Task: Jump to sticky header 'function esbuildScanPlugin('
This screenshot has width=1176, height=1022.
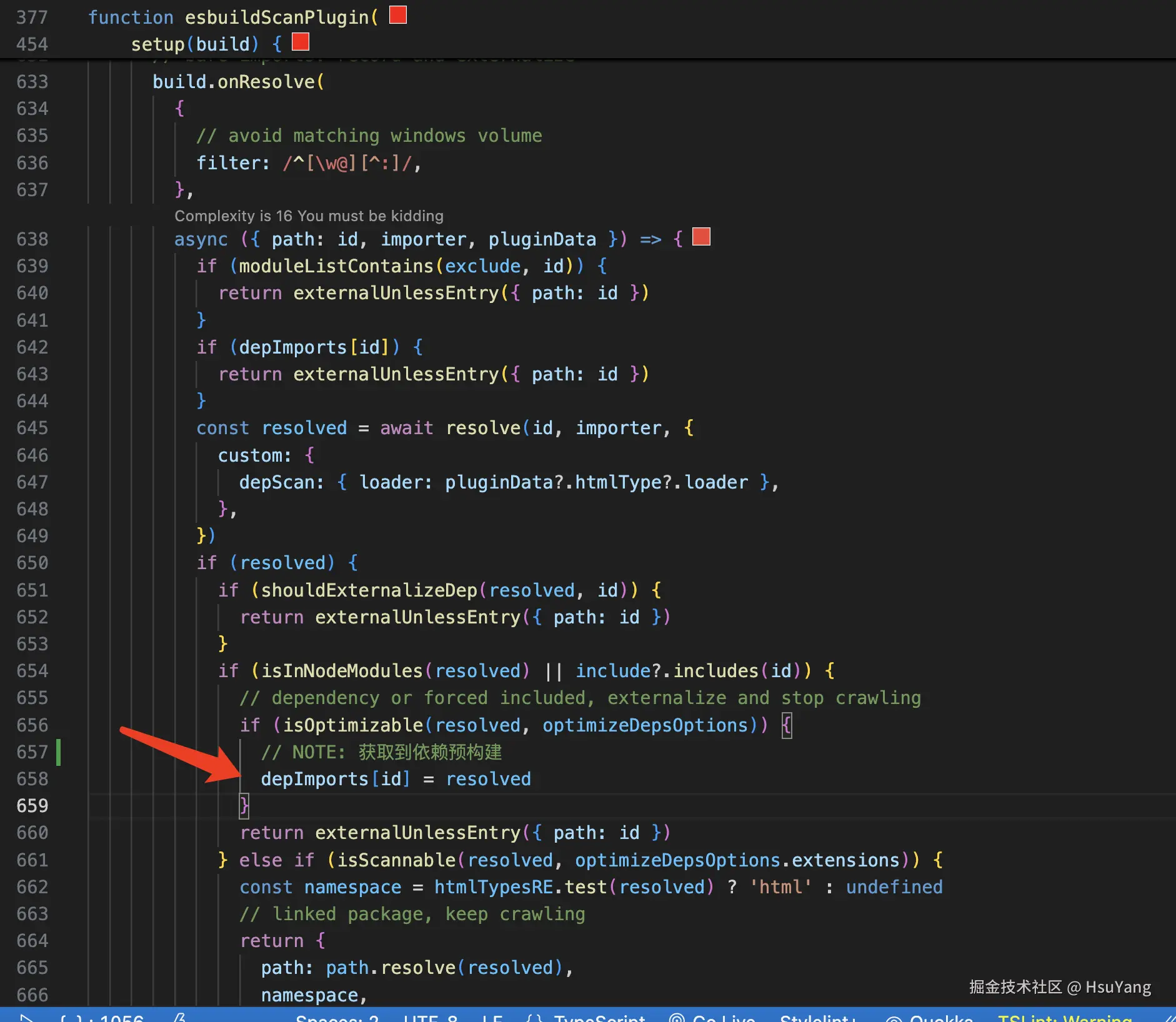Action: 233,17
